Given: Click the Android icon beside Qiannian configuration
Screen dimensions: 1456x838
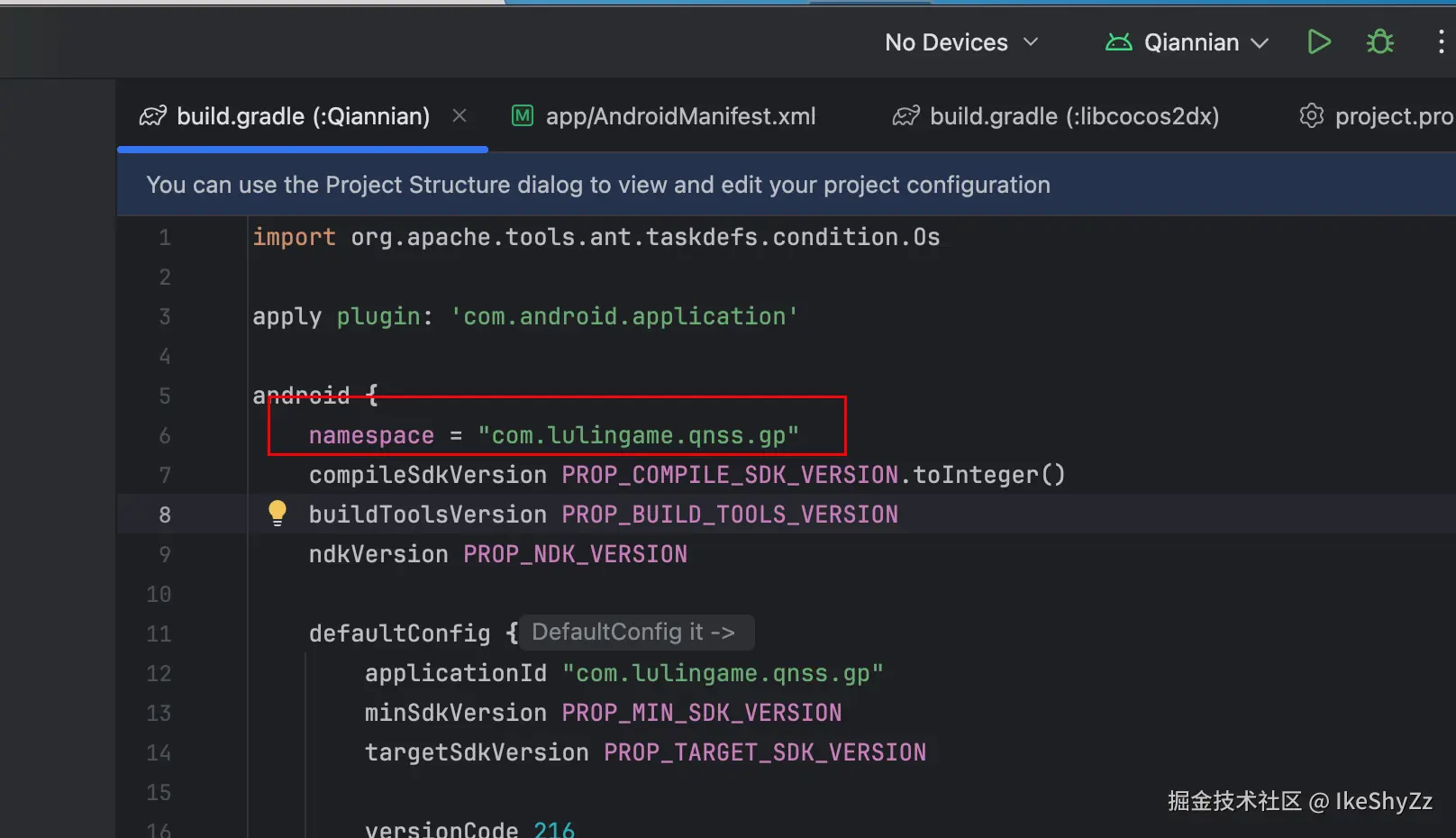Looking at the screenshot, I should click(1118, 42).
